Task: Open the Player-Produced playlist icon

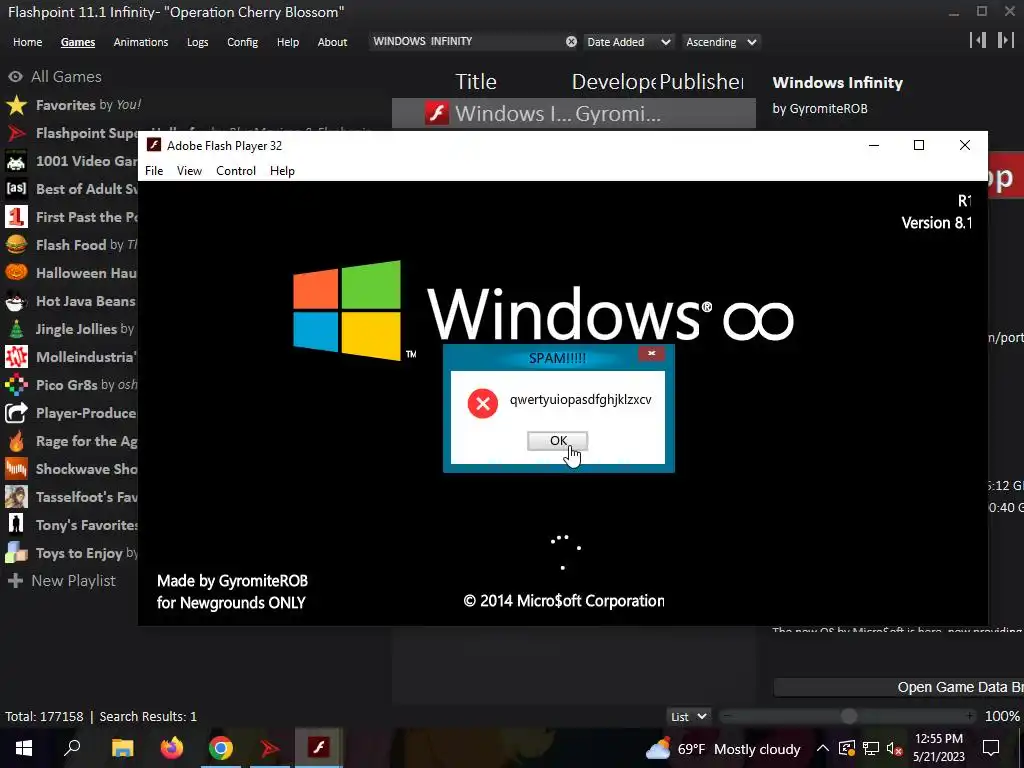Action: click(16, 413)
